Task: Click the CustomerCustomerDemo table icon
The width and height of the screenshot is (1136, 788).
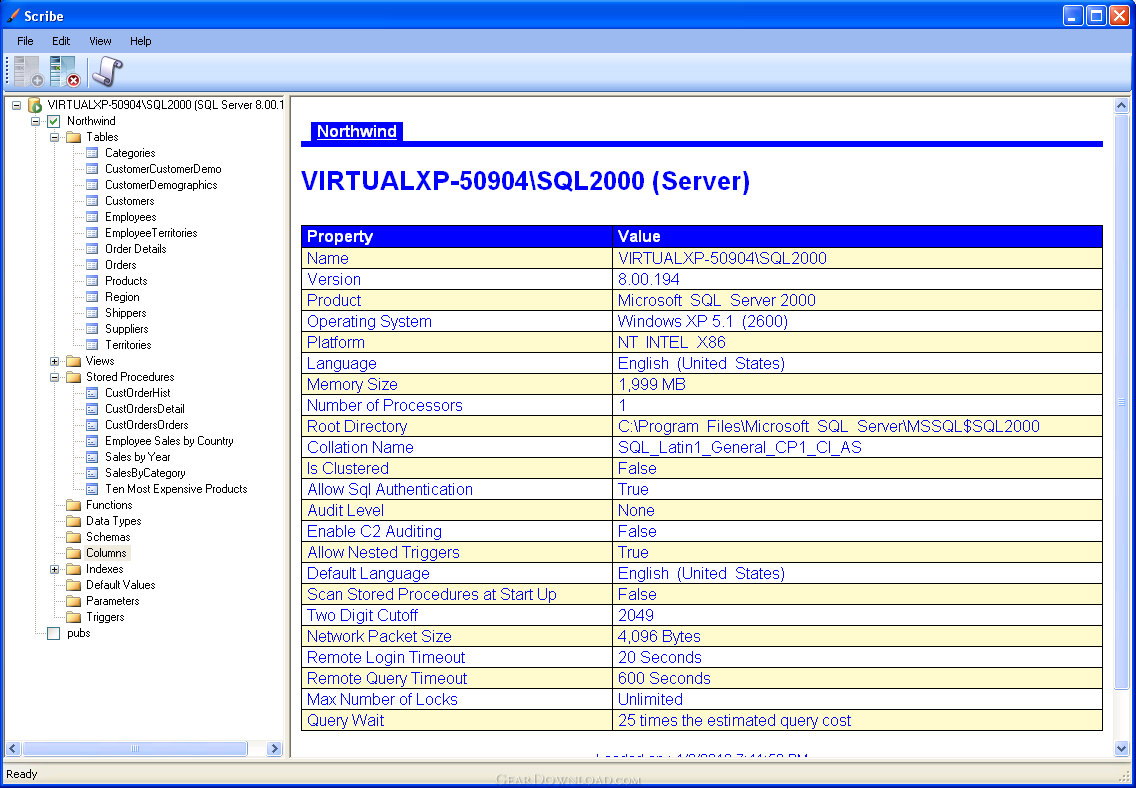Action: [x=92, y=169]
